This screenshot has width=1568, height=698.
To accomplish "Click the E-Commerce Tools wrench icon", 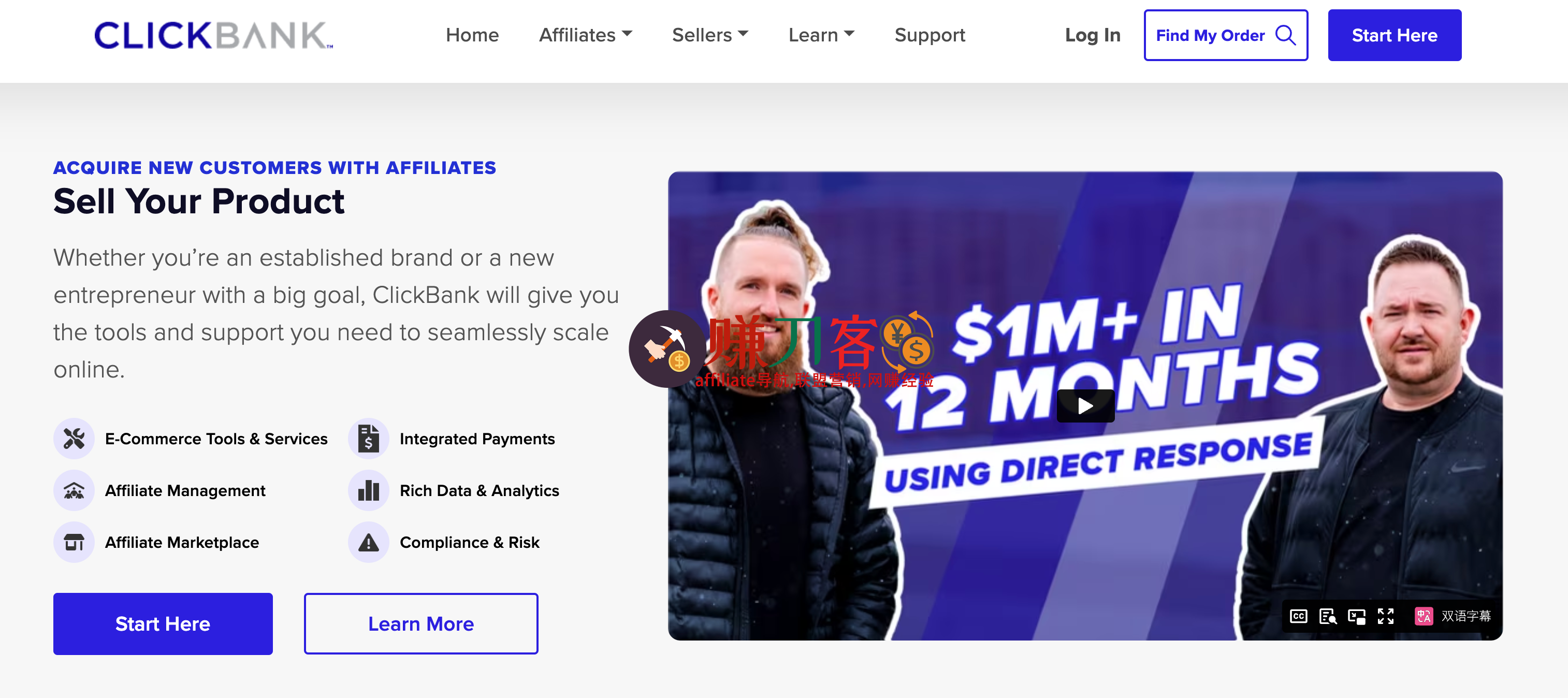I will [74, 438].
